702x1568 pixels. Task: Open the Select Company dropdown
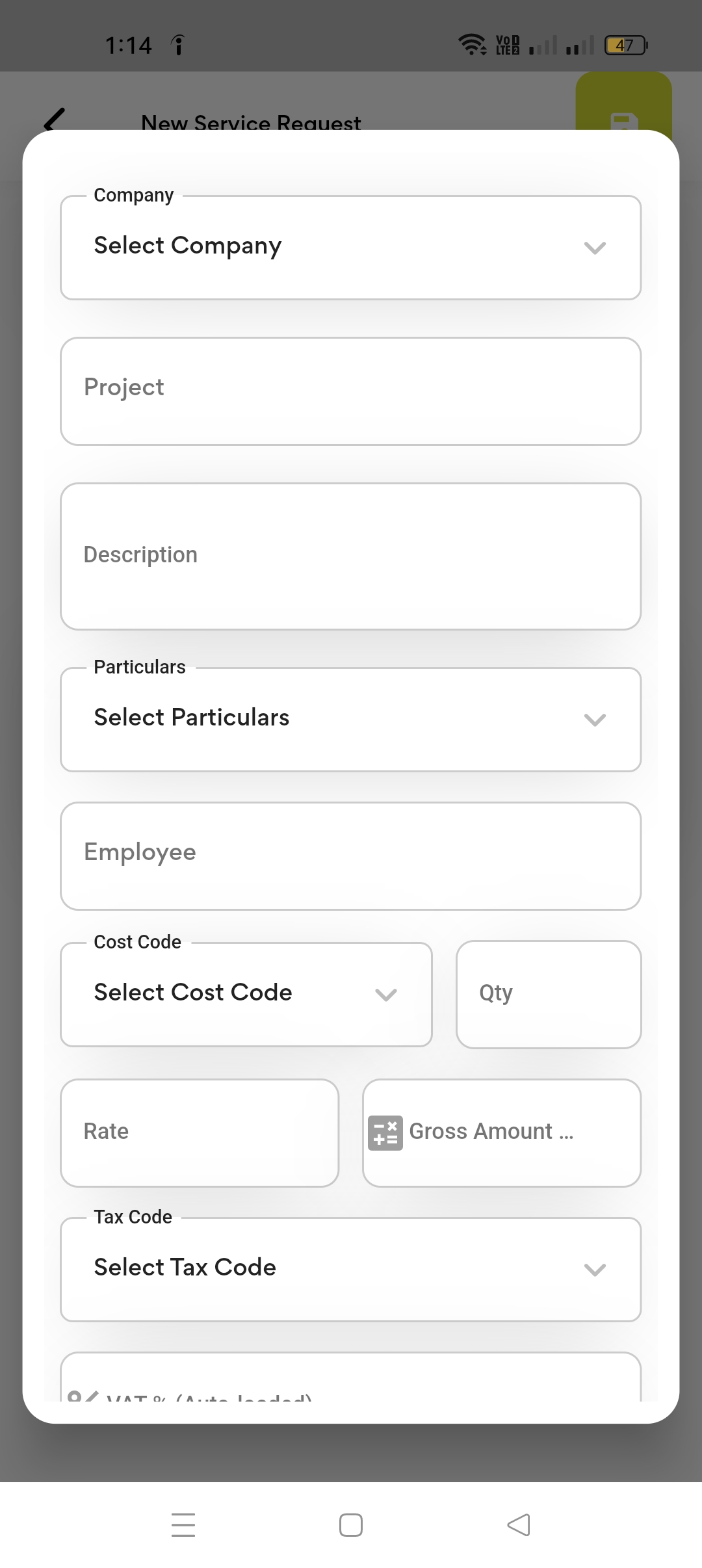click(x=350, y=247)
